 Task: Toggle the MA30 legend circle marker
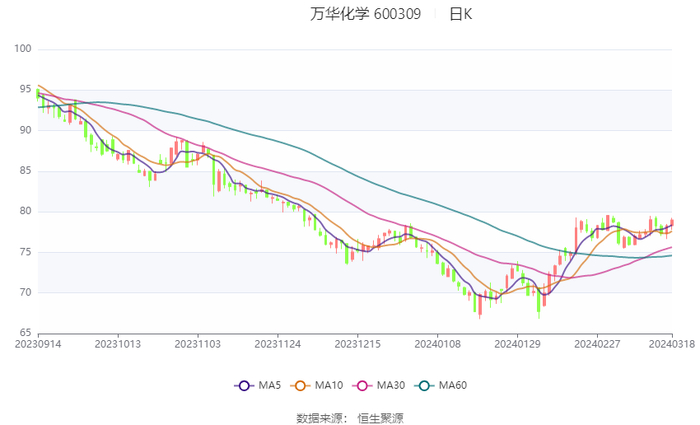pyautogui.click(x=362, y=385)
